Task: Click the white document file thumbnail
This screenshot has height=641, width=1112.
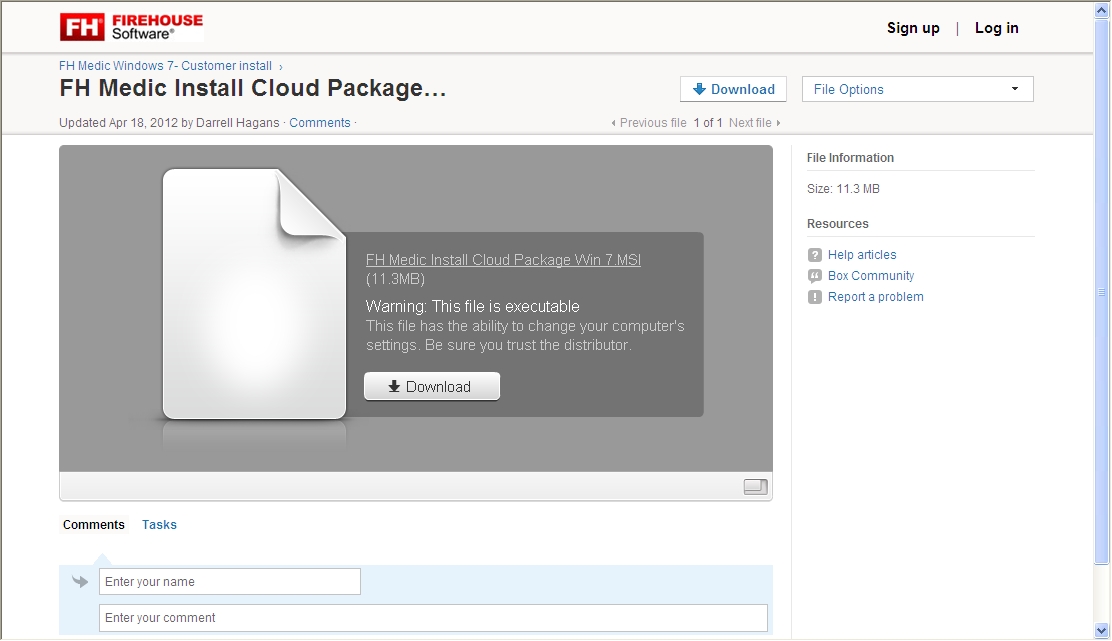Action: point(255,294)
